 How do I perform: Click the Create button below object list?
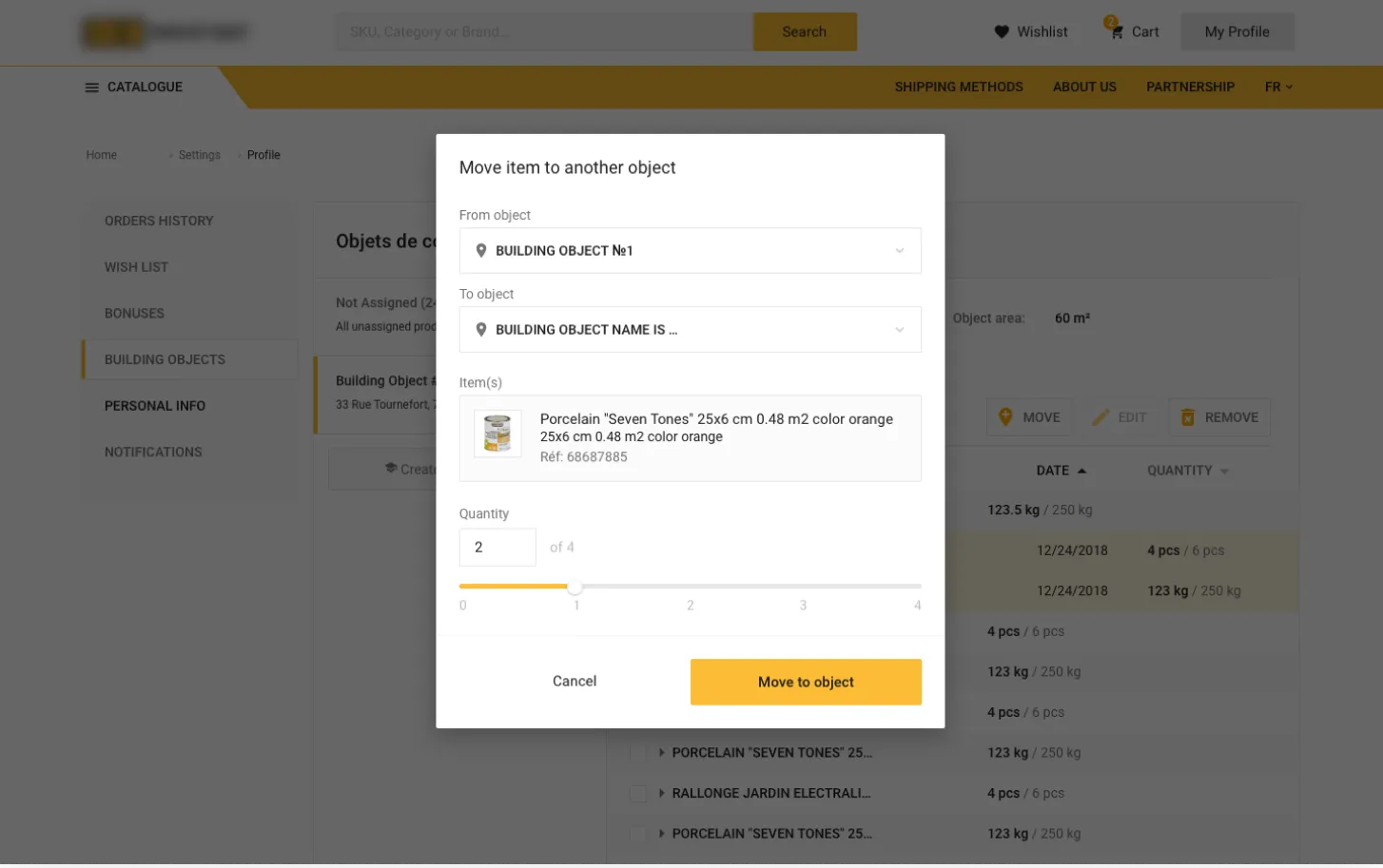pyautogui.click(x=382, y=470)
